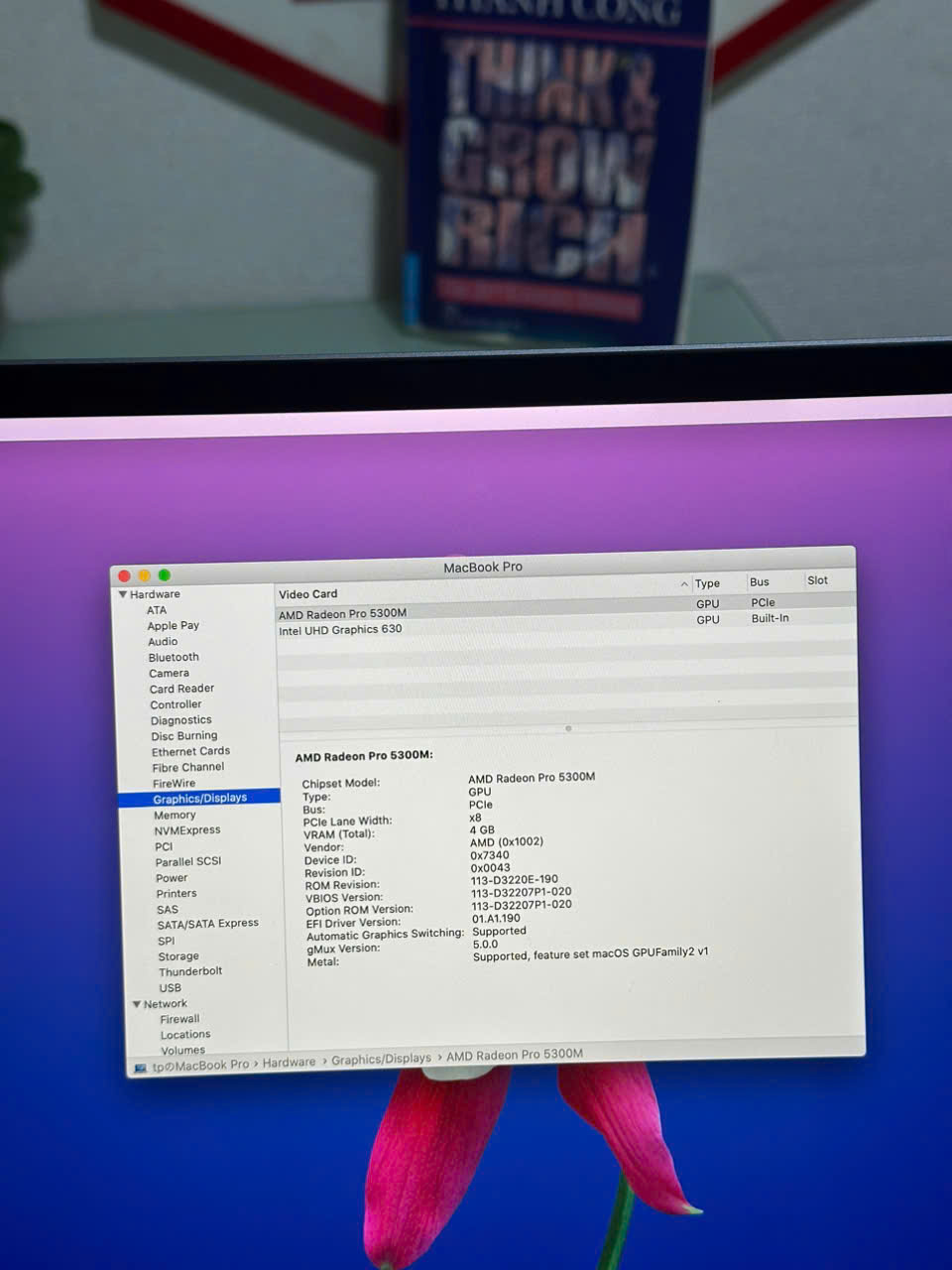952x1270 pixels.
Task: Click Hardware in the bottom path bar
Action: click(289, 1062)
